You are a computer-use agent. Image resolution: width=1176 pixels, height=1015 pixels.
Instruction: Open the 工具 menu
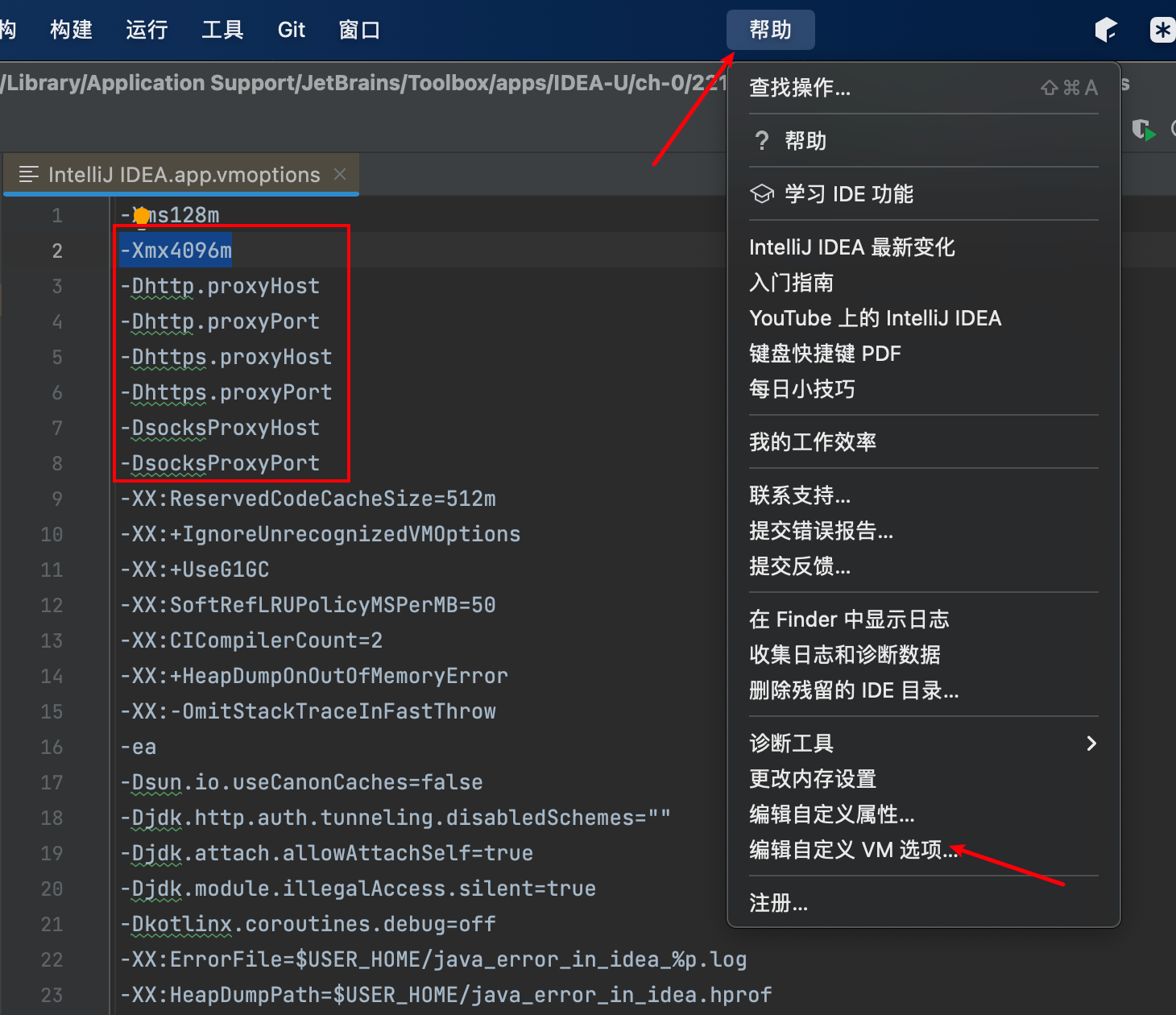pyautogui.click(x=222, y=30)
